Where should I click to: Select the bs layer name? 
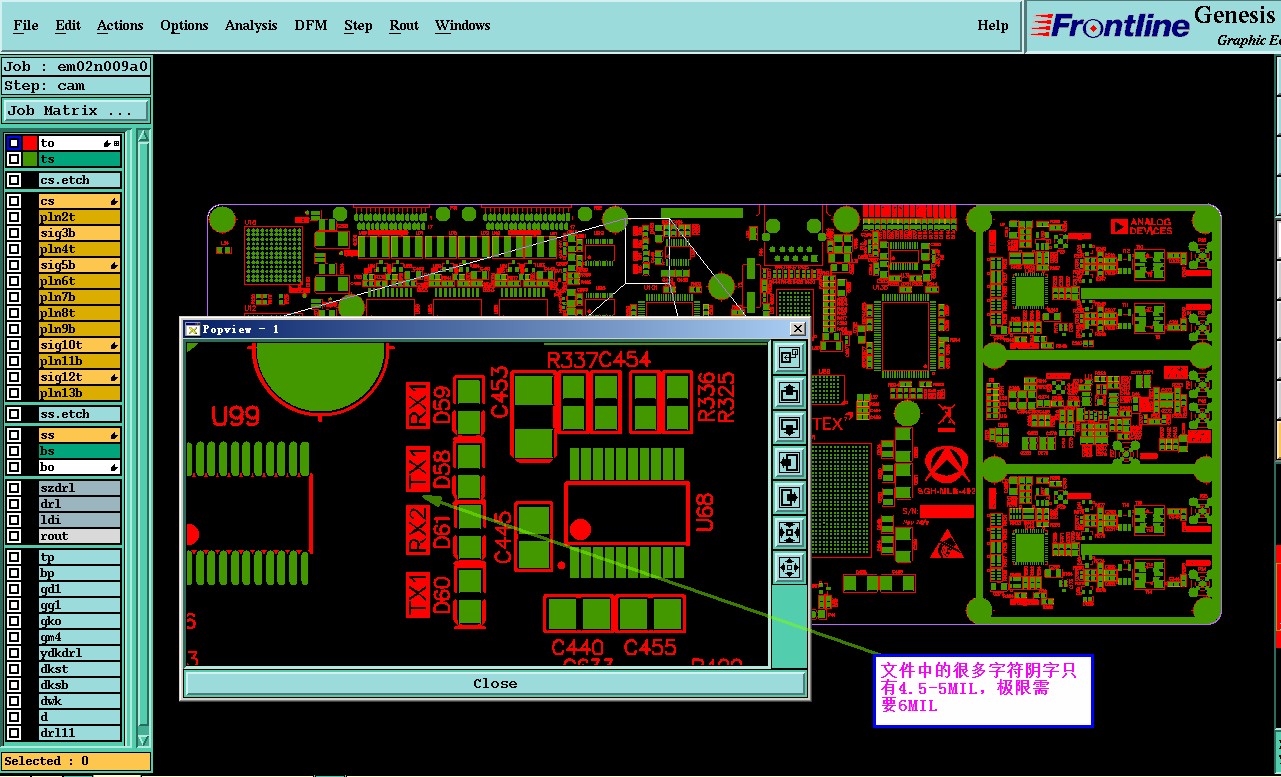tap(80, 452)
